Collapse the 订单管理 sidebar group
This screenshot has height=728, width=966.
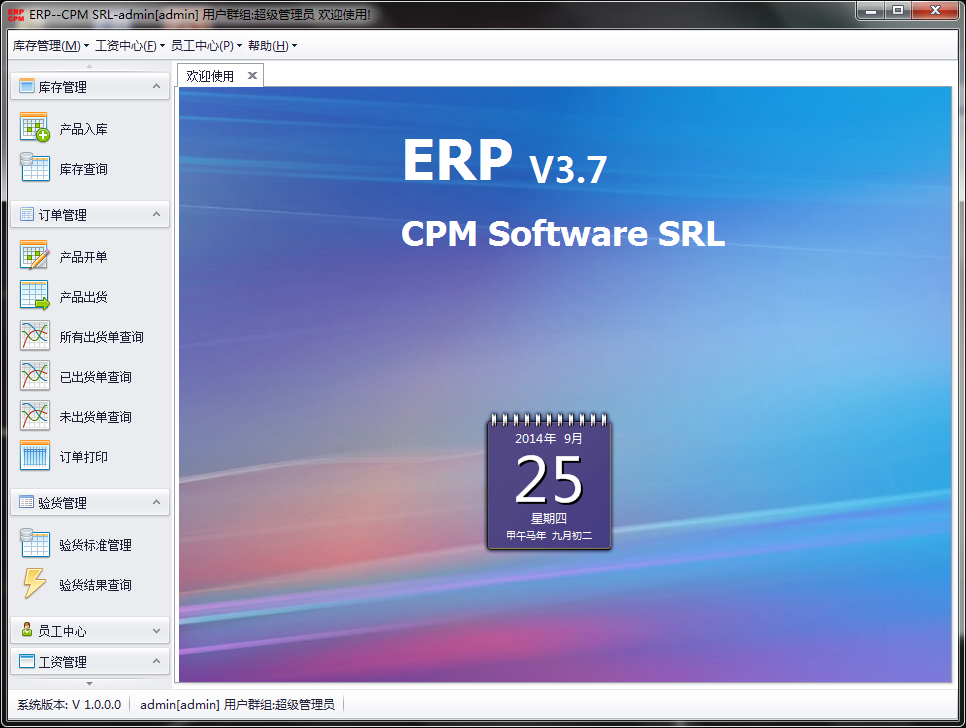156,214
